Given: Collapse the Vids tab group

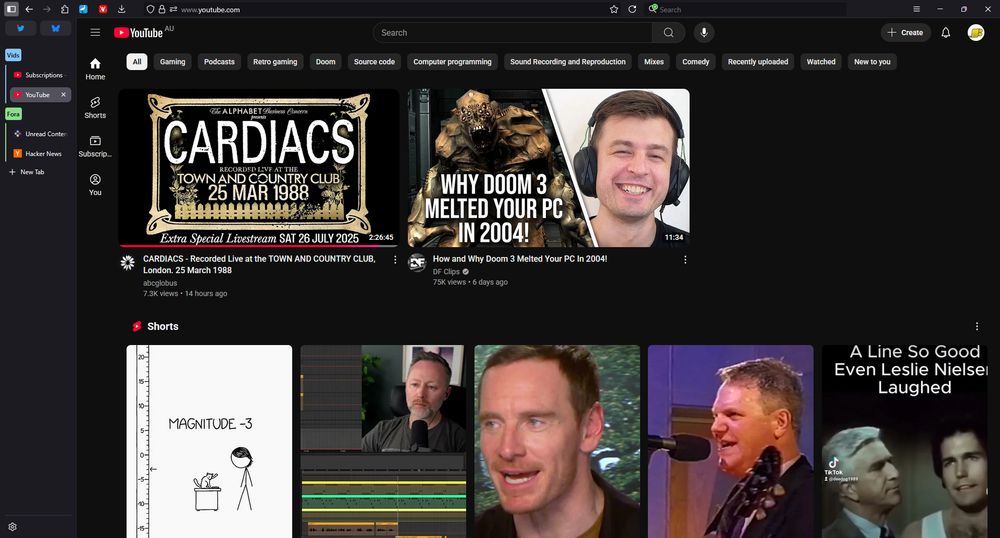Looking at the screenshot, I should click(x=13, y=55).
